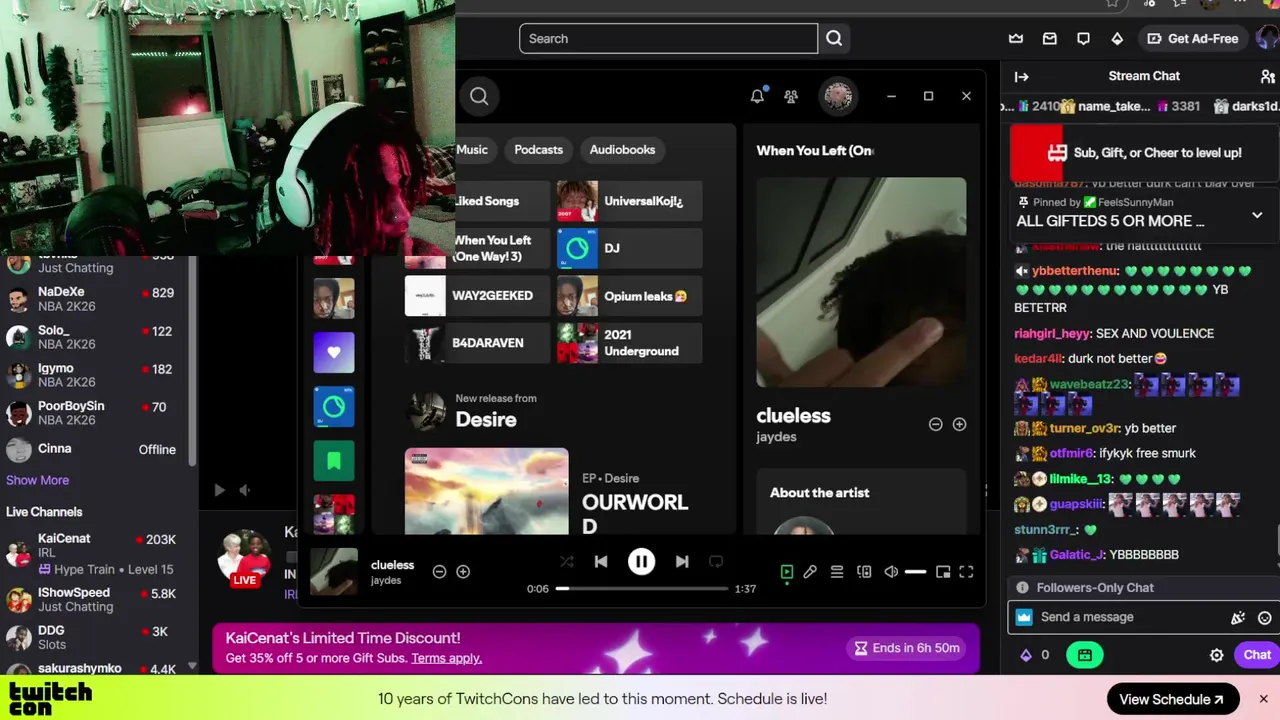This screenshot has height=720, width=1280.
Task: Toggle repeat in Spotify player bar
Action: tap(716, 562)
